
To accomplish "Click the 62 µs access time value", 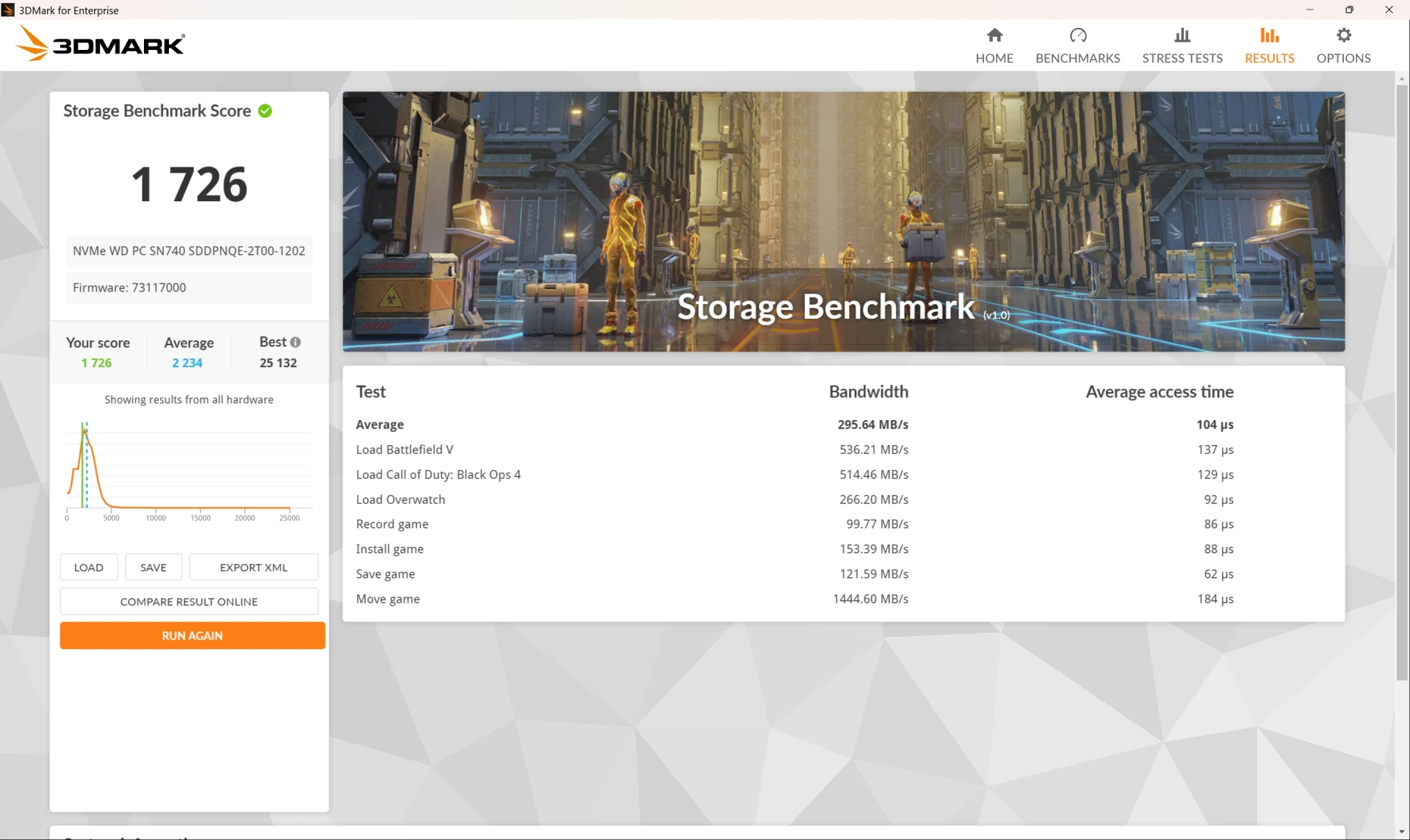I will [x=1218, y=574].
